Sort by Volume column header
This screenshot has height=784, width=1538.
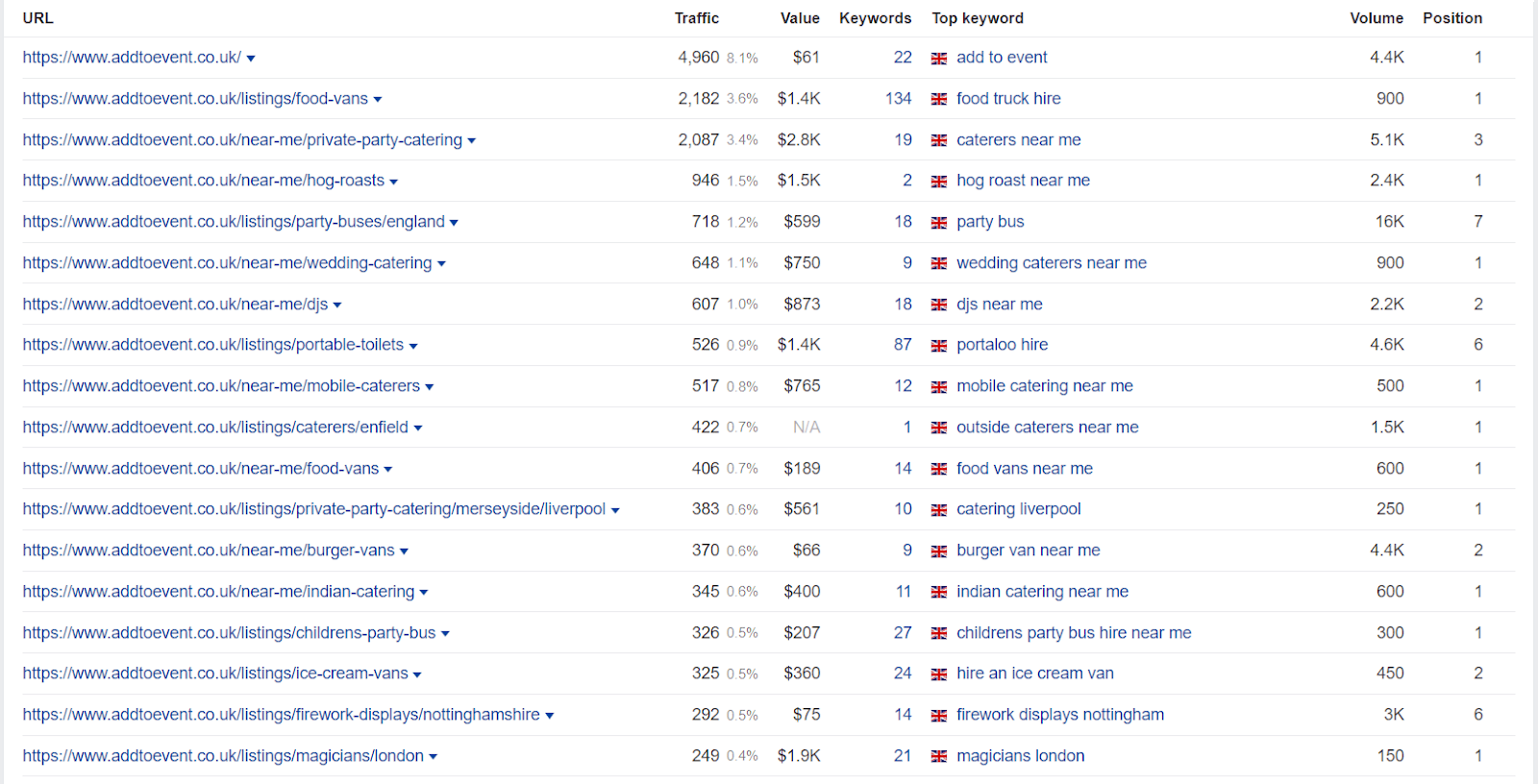tap(1377, 18)
